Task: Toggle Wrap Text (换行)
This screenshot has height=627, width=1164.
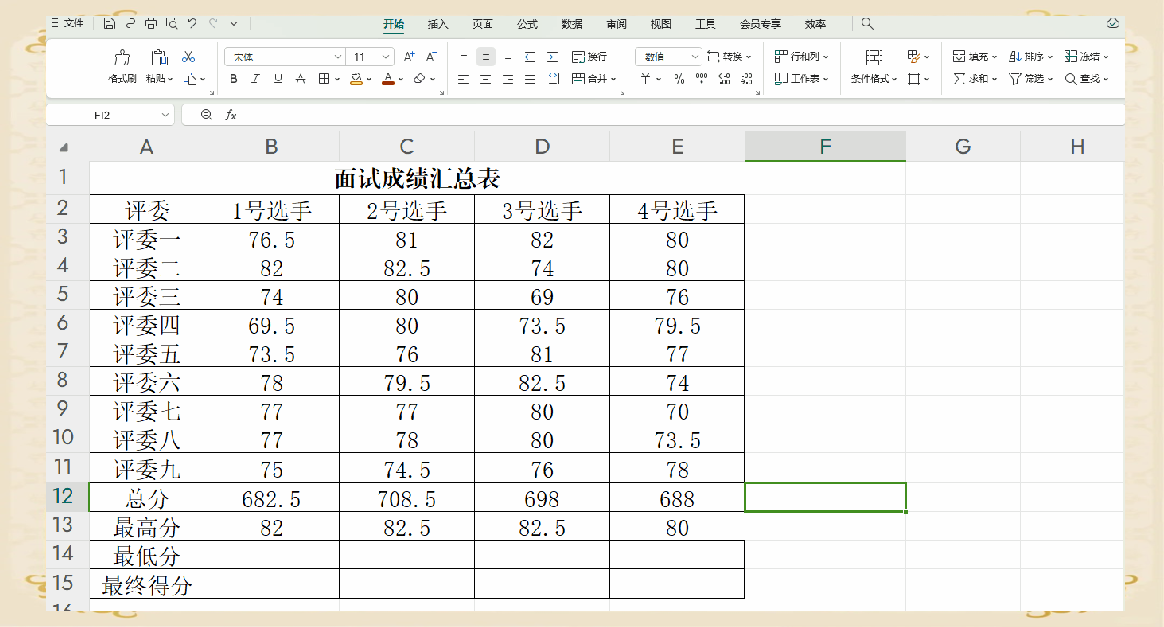Action: pos(589,56)
